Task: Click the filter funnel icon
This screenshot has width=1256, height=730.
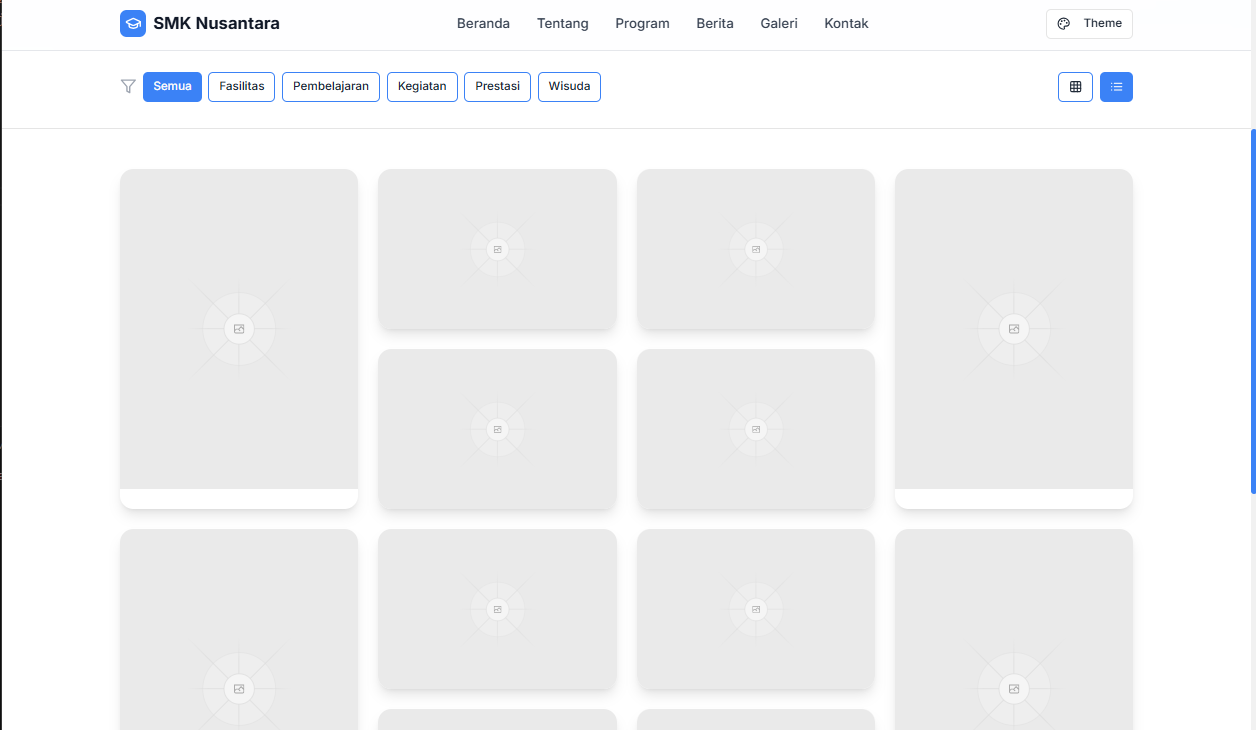Action: [128, 87]
